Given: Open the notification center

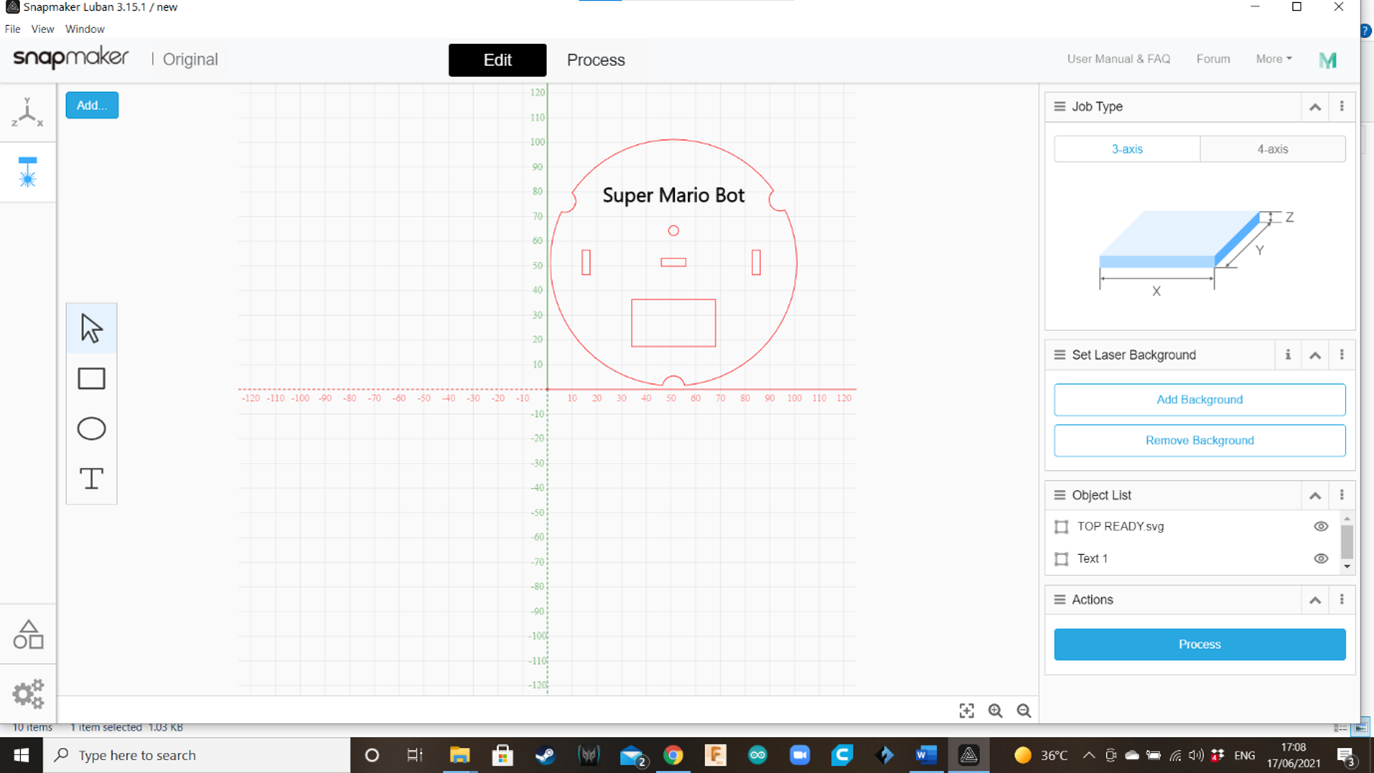Looking at the screenshot, I should (1346, 756).
